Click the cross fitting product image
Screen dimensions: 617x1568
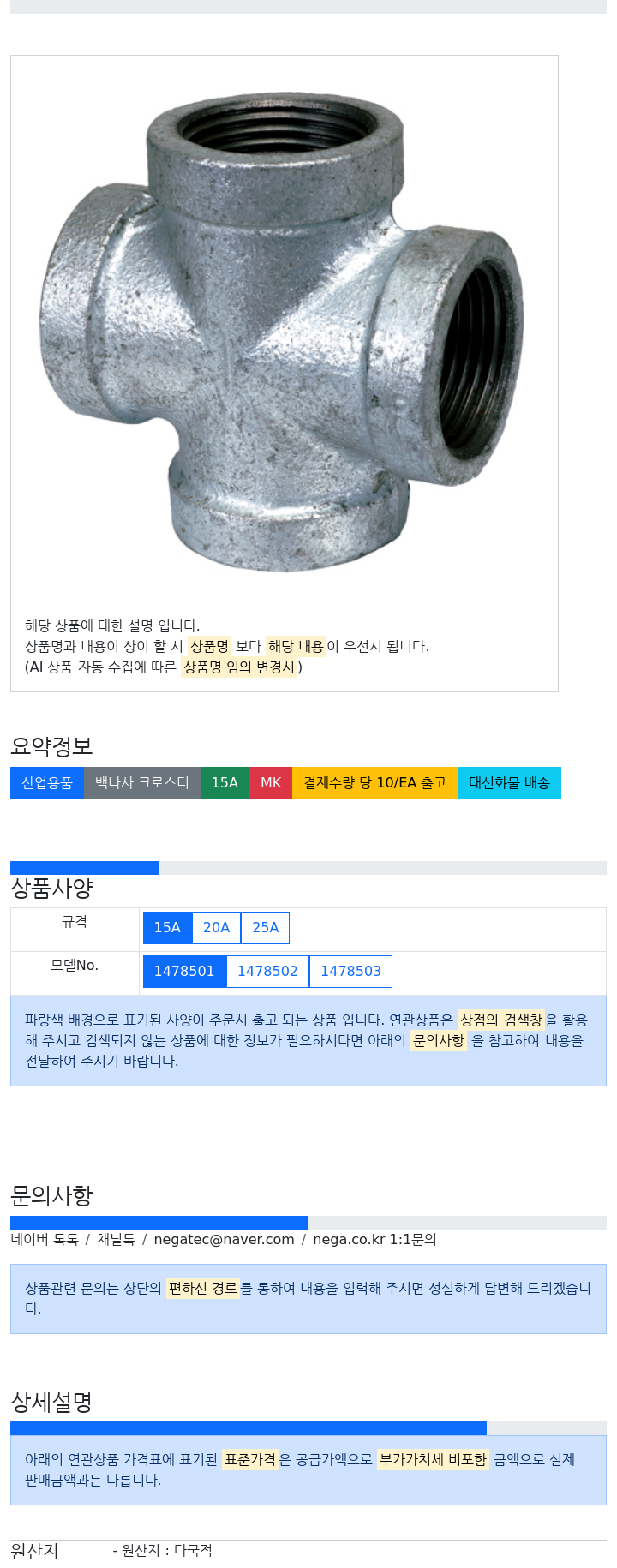click(x=281, y=332)
